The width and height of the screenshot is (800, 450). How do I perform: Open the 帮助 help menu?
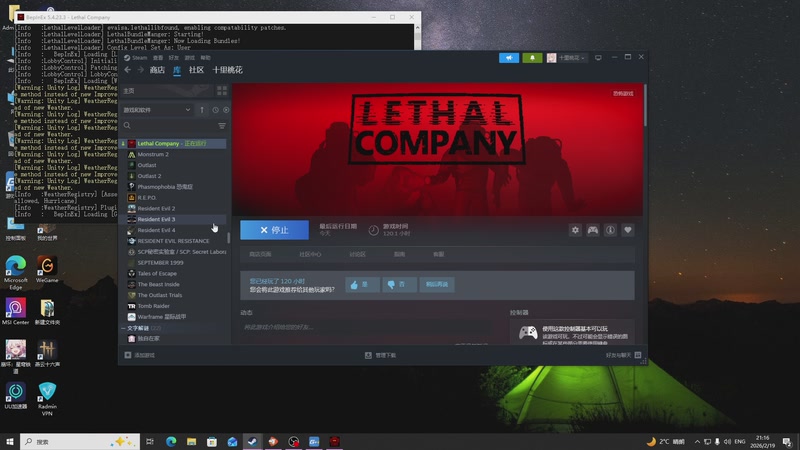[206, 58]
